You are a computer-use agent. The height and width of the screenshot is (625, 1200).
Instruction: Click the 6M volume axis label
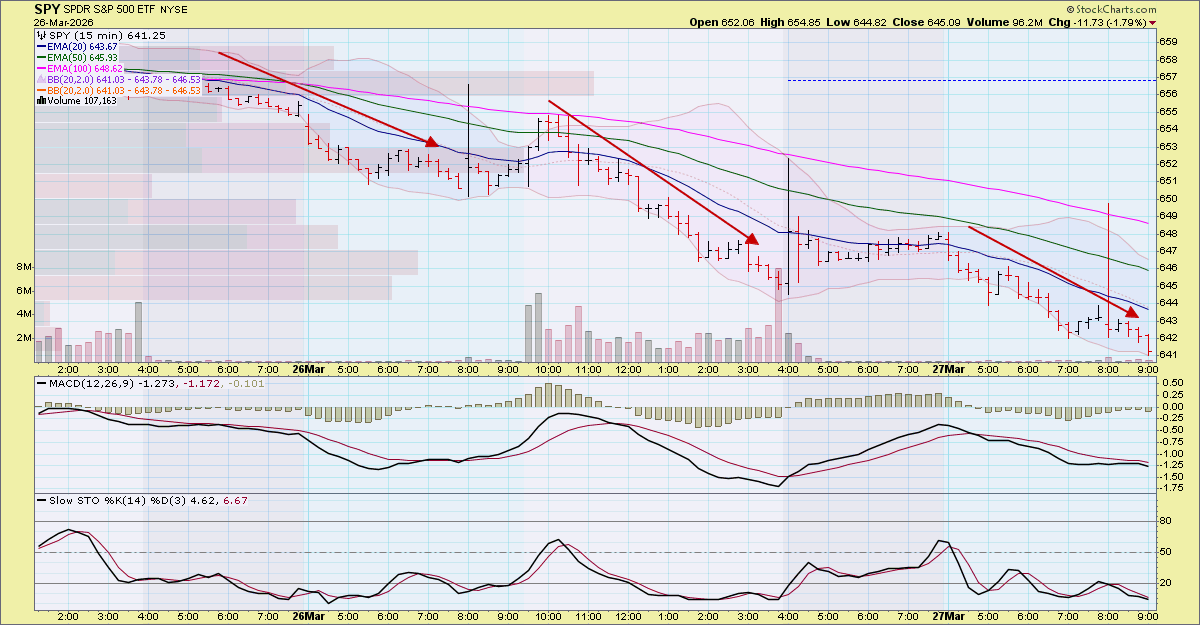(x=24, y=291)
